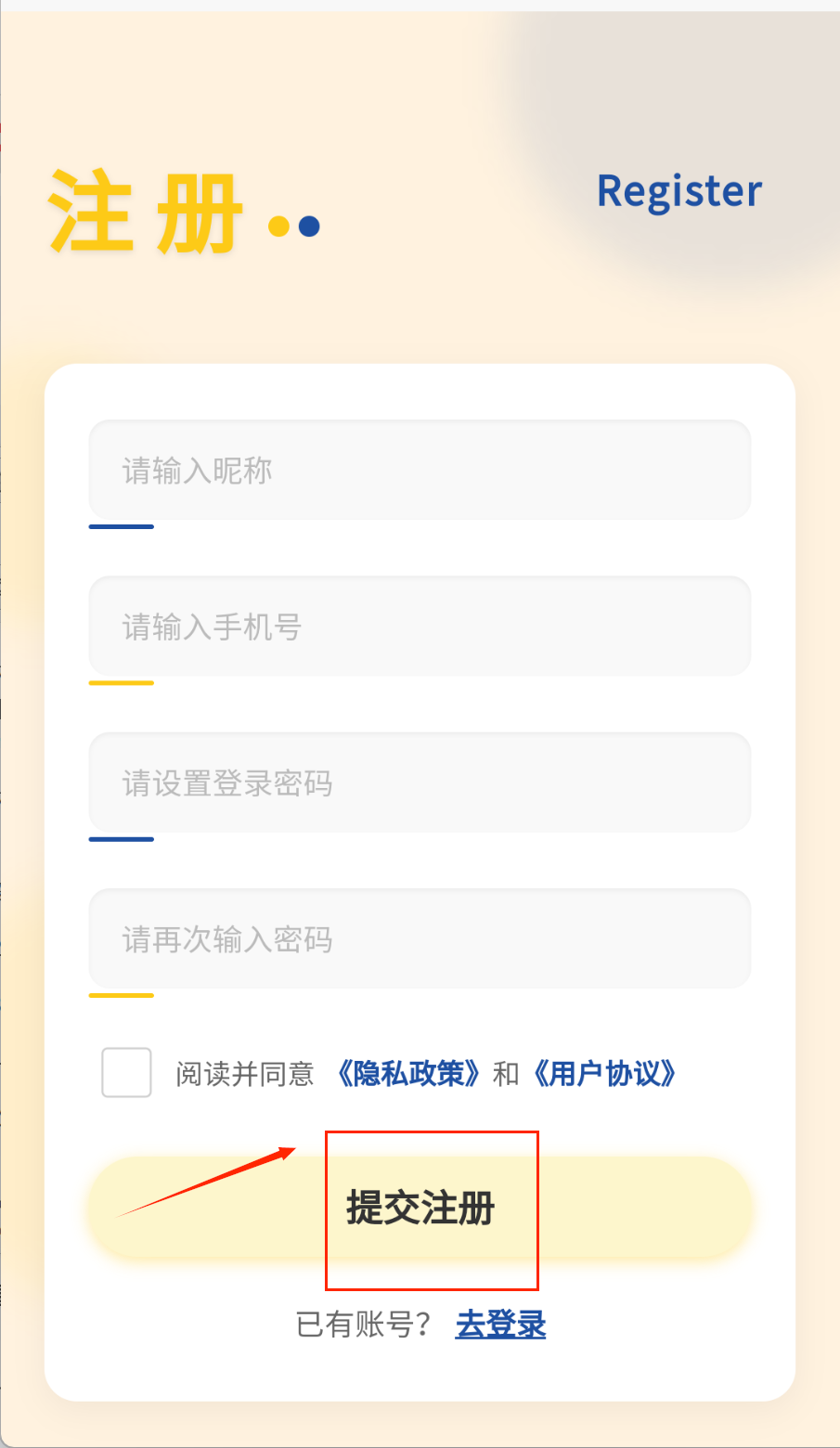
Task: Click the 阅读并同意 label text
Action: pos(245,1074)
